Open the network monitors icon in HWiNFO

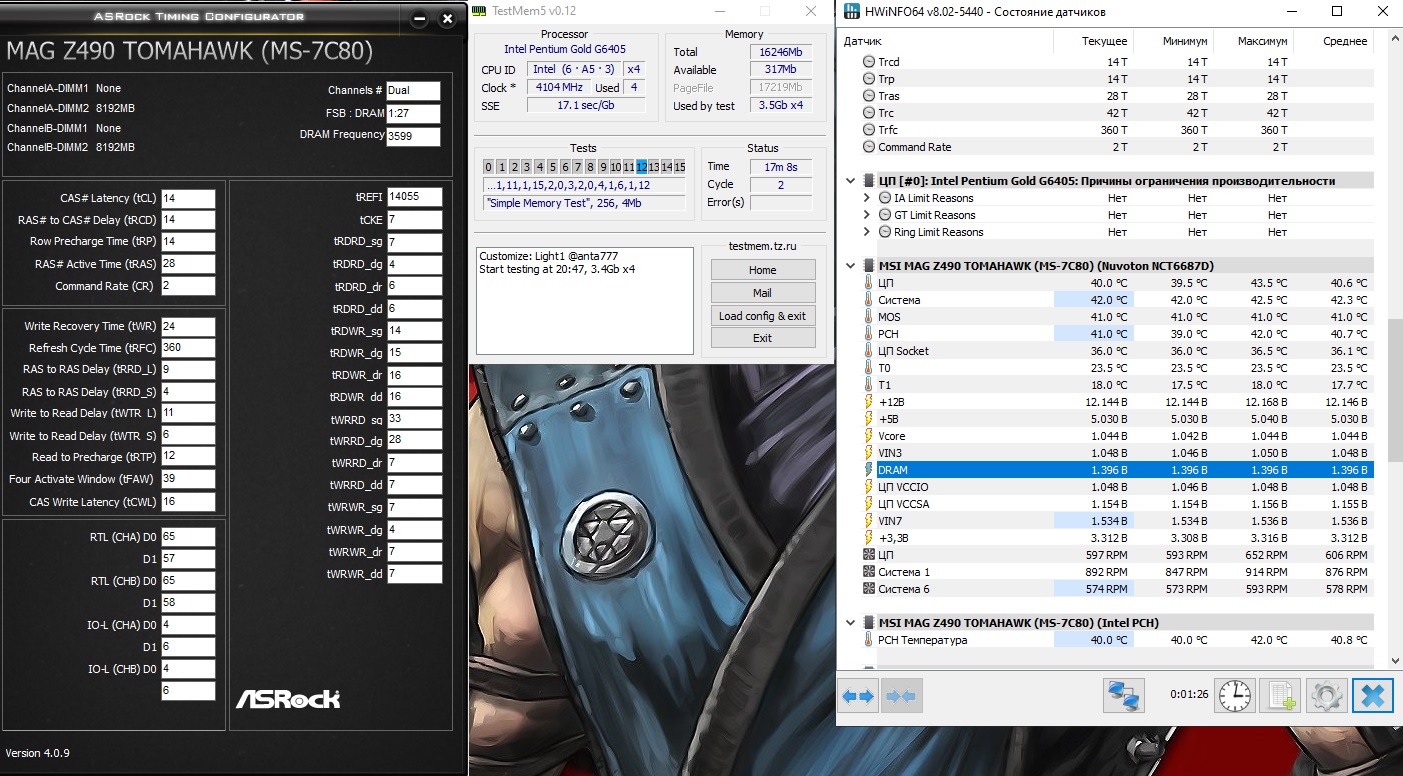pos(1124,695)
